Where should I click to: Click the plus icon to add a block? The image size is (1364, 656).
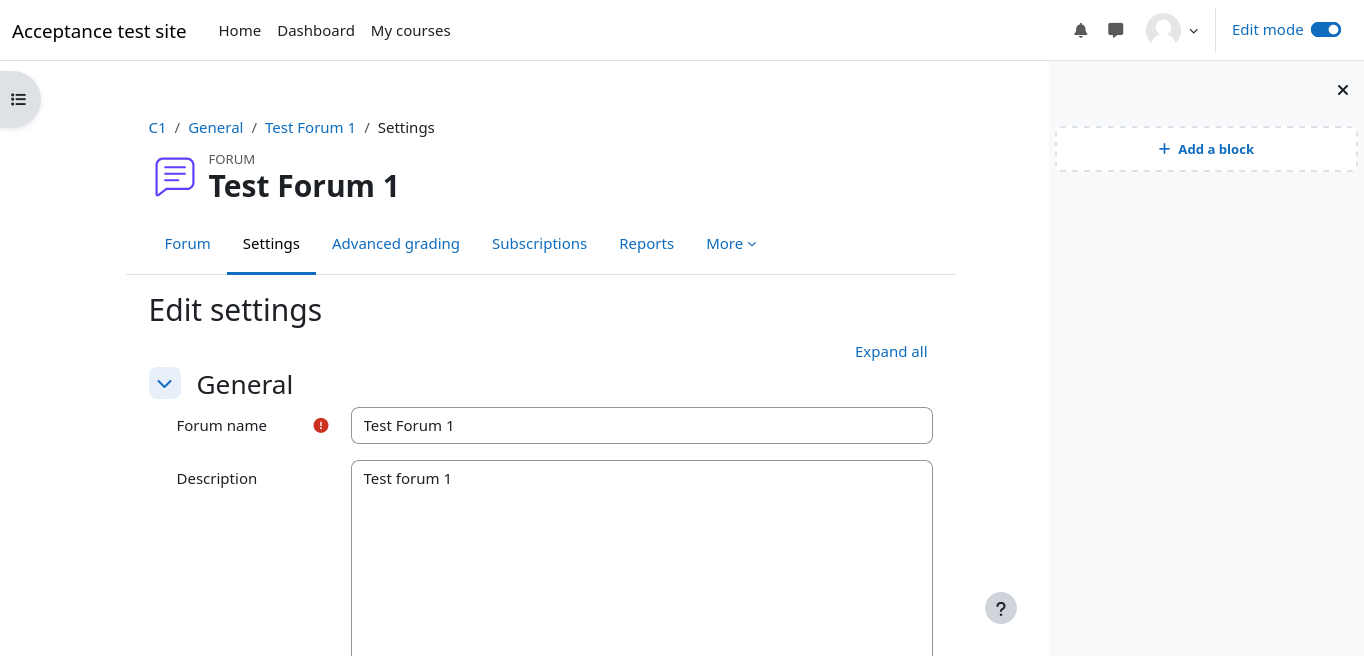pos(1164,149)
